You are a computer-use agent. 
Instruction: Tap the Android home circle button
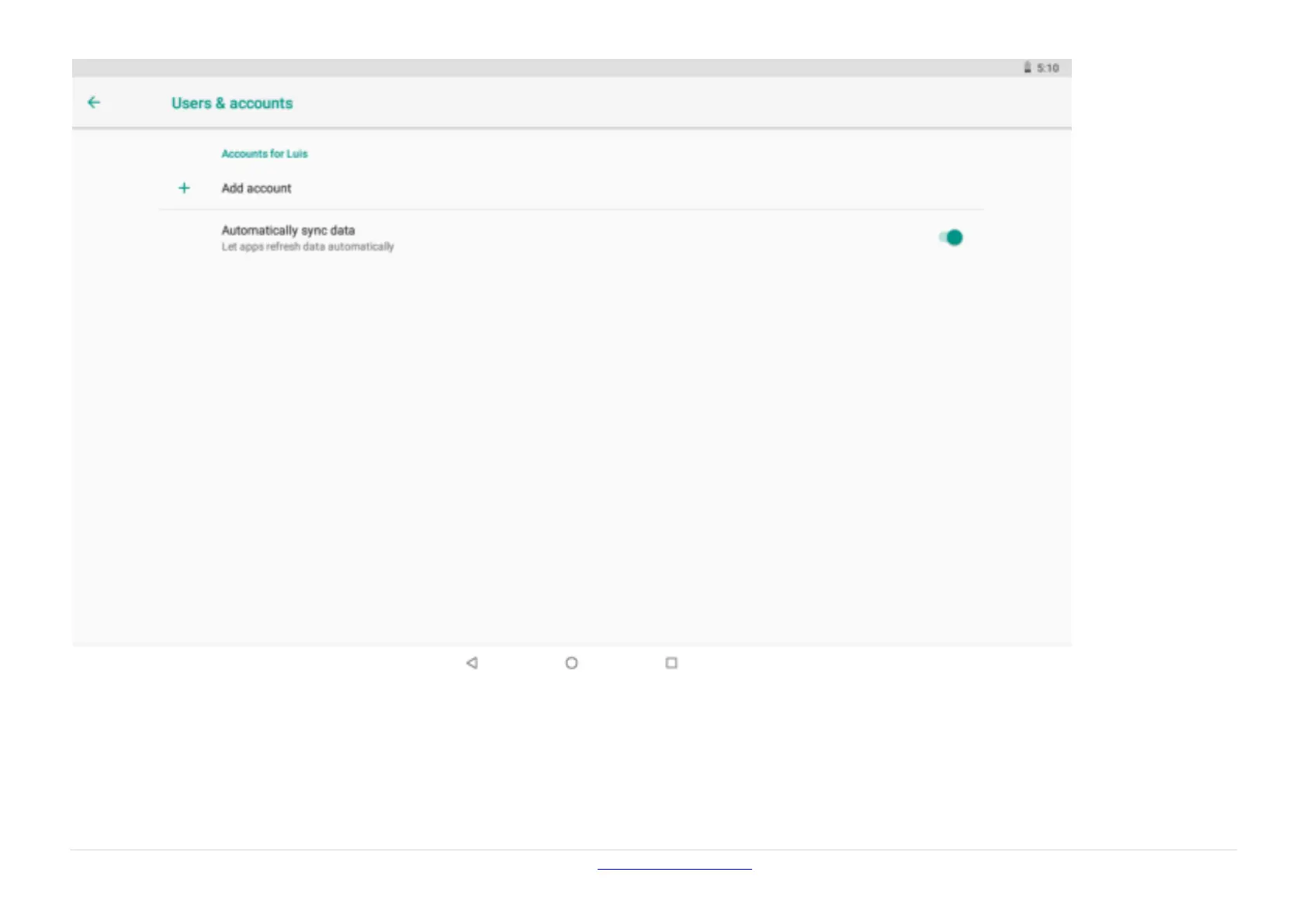571,663
